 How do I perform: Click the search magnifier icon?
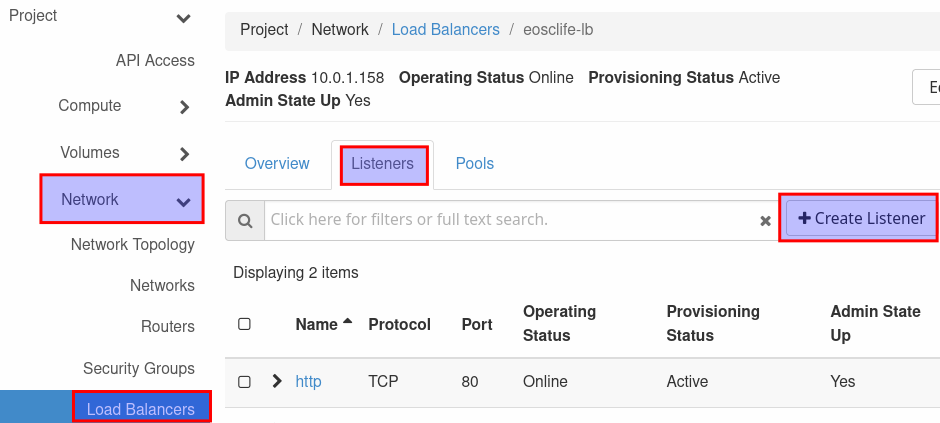(244, 220)
